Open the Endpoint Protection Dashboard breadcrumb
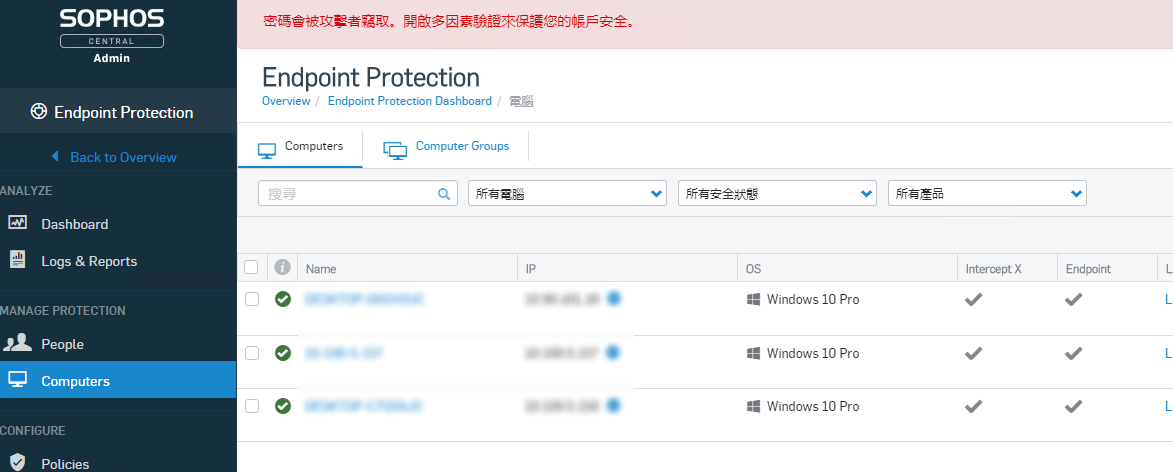 click(409, 101)
